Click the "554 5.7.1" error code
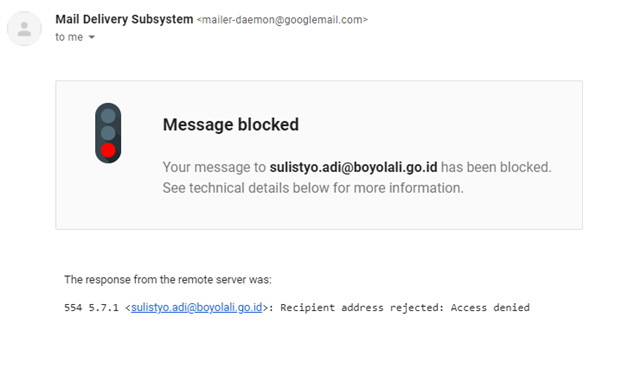Screen dimensions: 640x374 (91, 307)
